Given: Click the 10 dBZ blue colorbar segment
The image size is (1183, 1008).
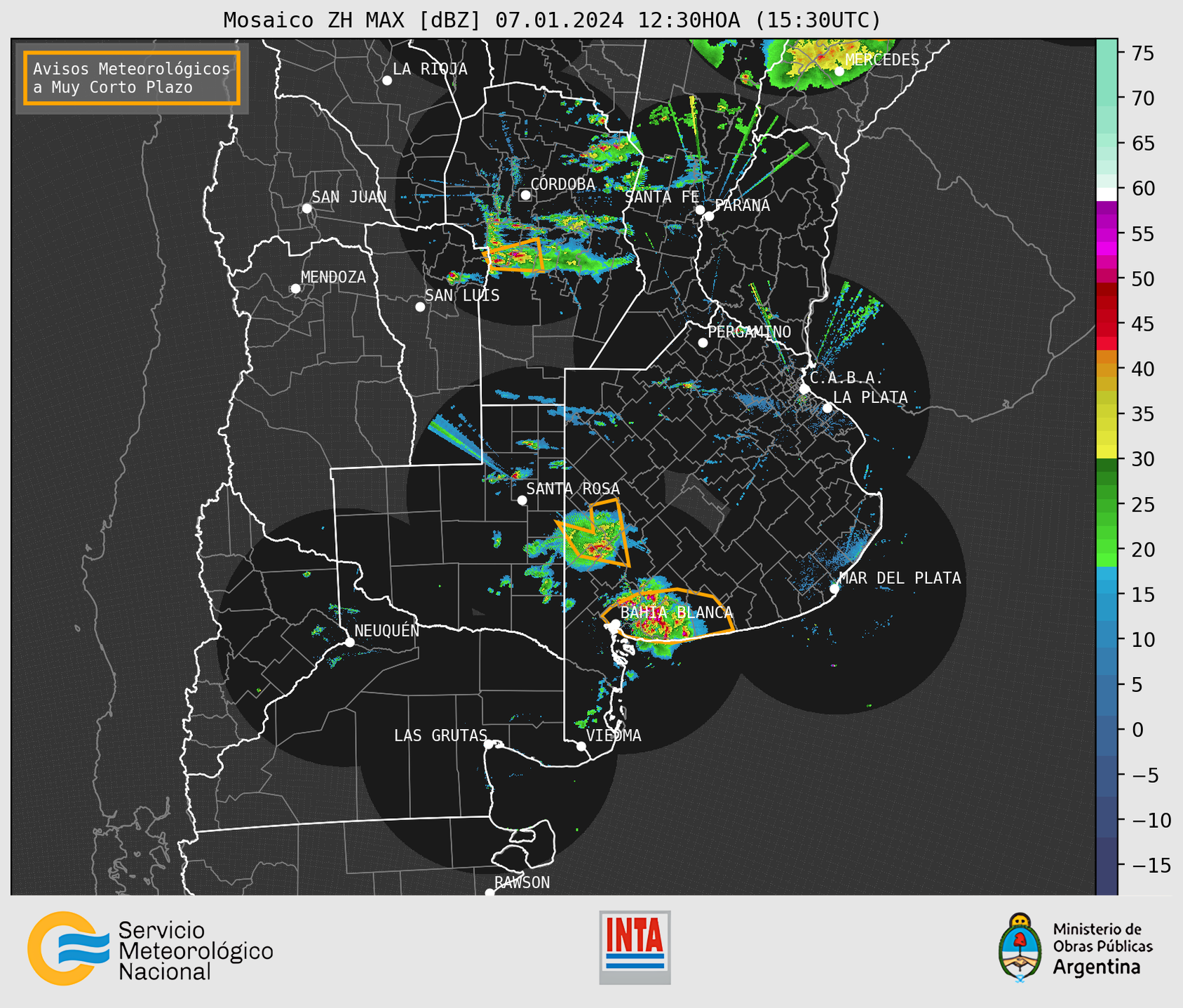Looking at the screenshot, I should tap(1107, 639).
